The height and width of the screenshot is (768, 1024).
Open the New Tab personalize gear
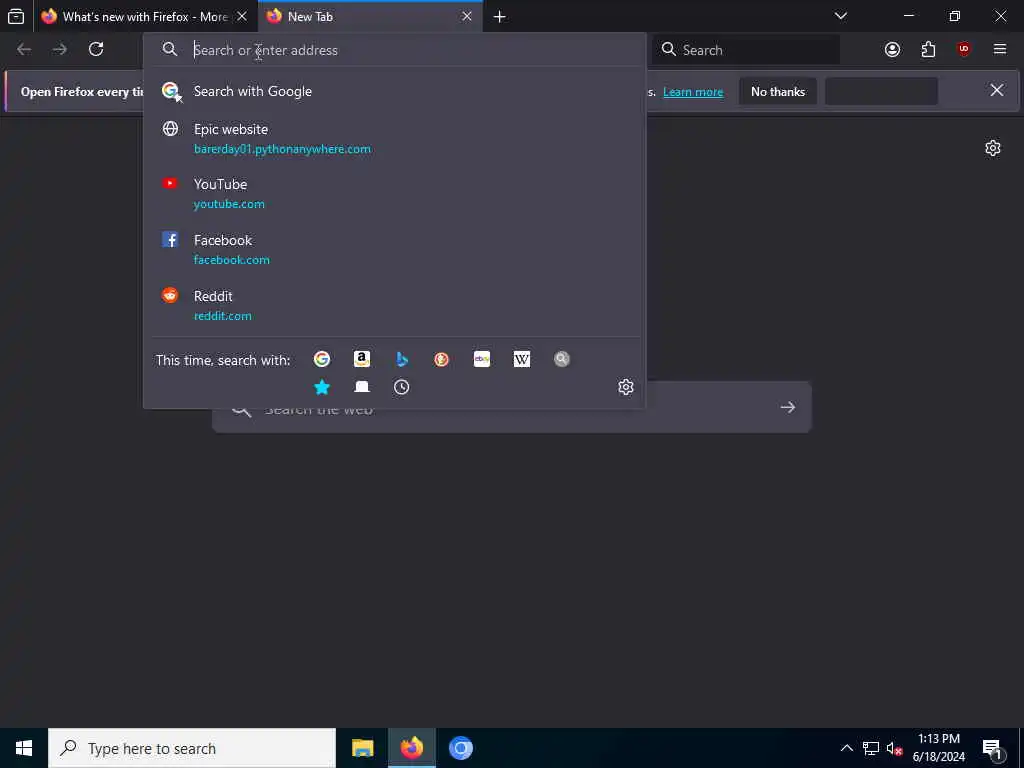click(x=993, y=148)
